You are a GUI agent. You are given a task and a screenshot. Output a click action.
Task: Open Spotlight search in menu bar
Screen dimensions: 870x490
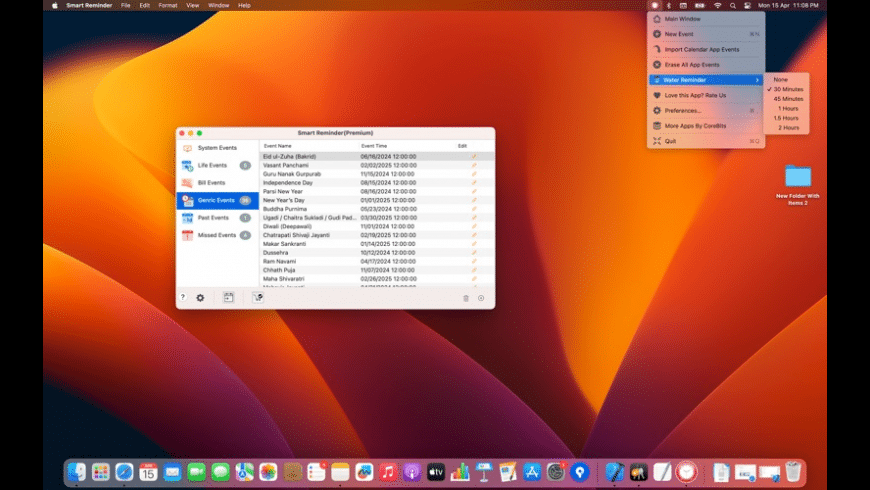pos(733,6)
